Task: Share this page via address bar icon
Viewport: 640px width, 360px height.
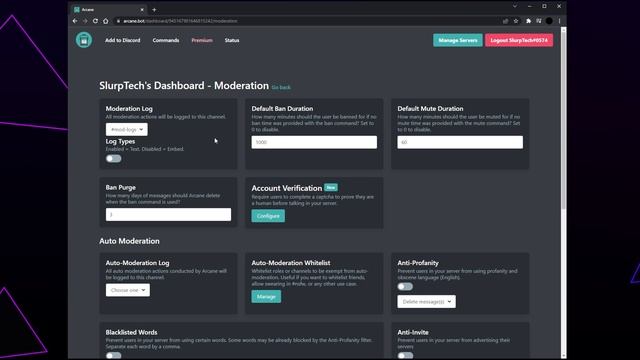Action: [505, 21]
